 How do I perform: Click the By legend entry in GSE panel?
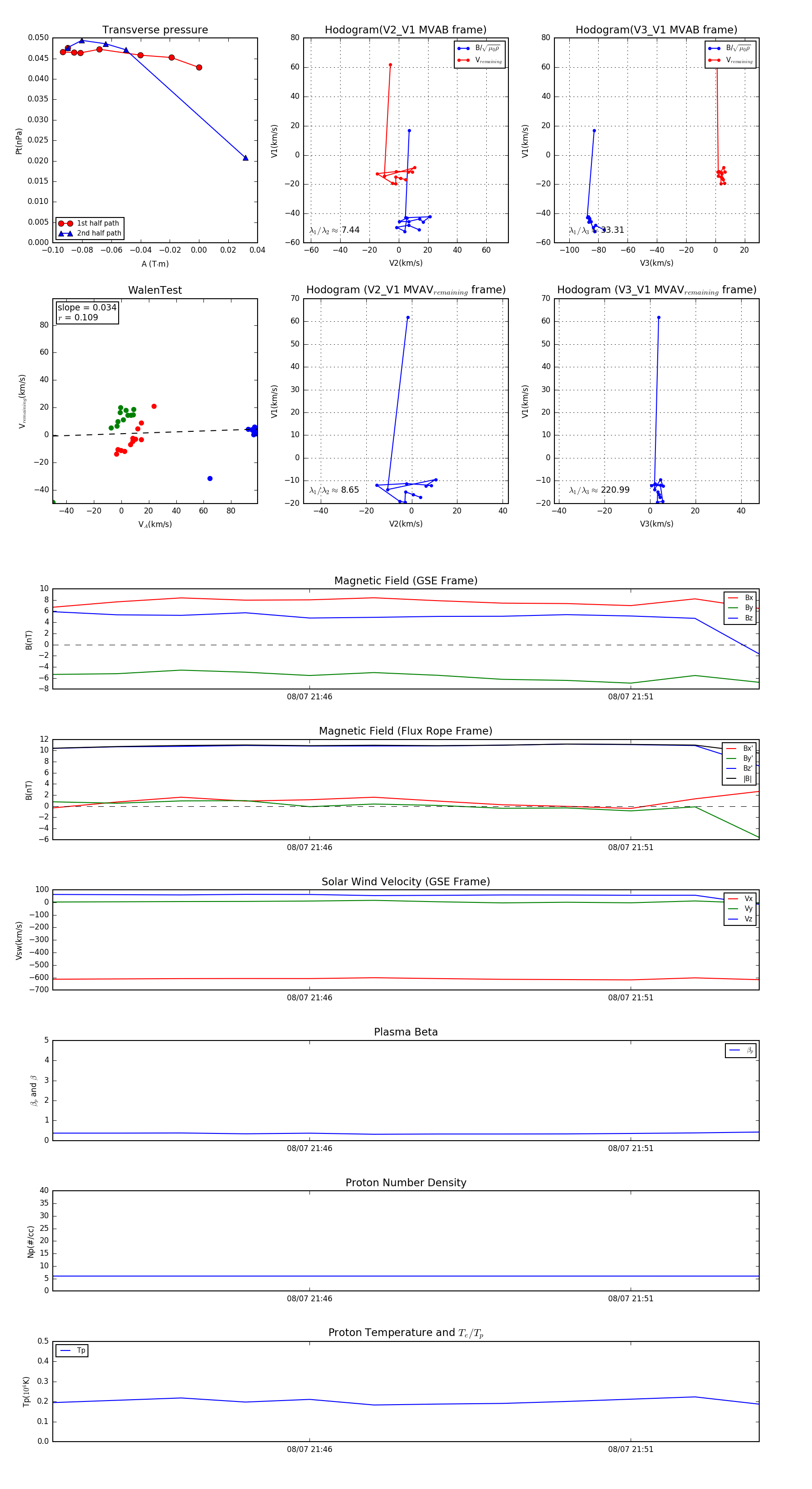740,608
